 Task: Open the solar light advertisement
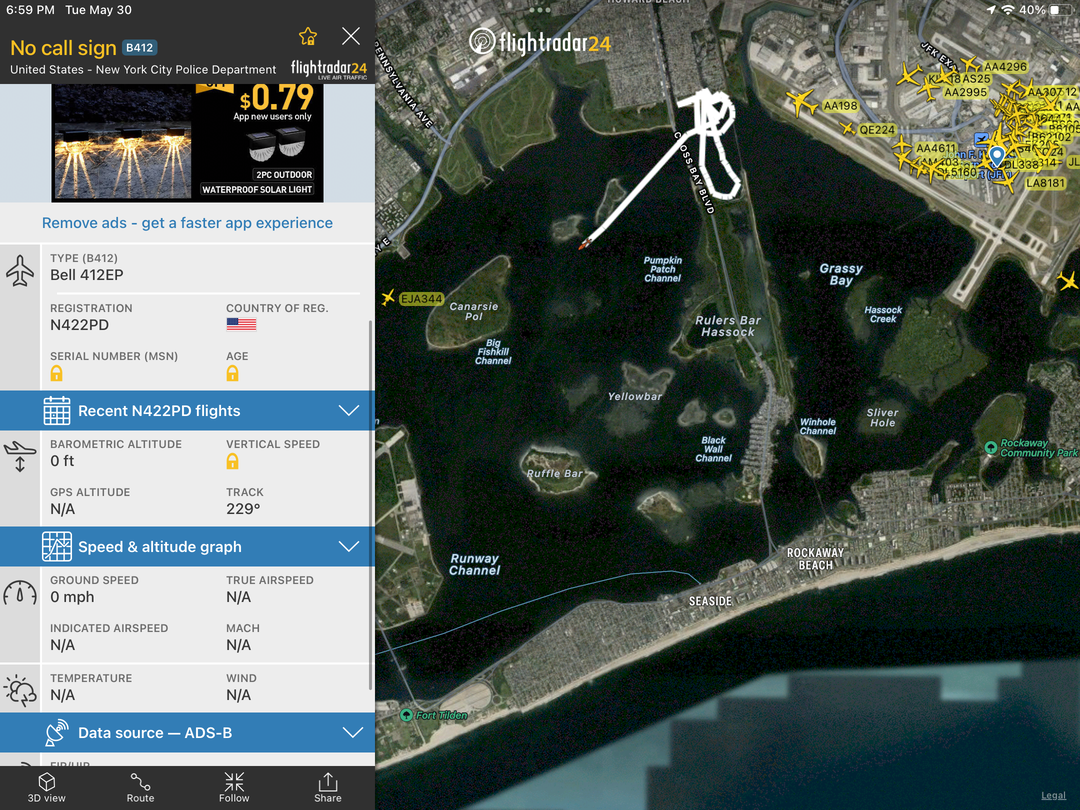pyautogui.click(x=187, y=143)
